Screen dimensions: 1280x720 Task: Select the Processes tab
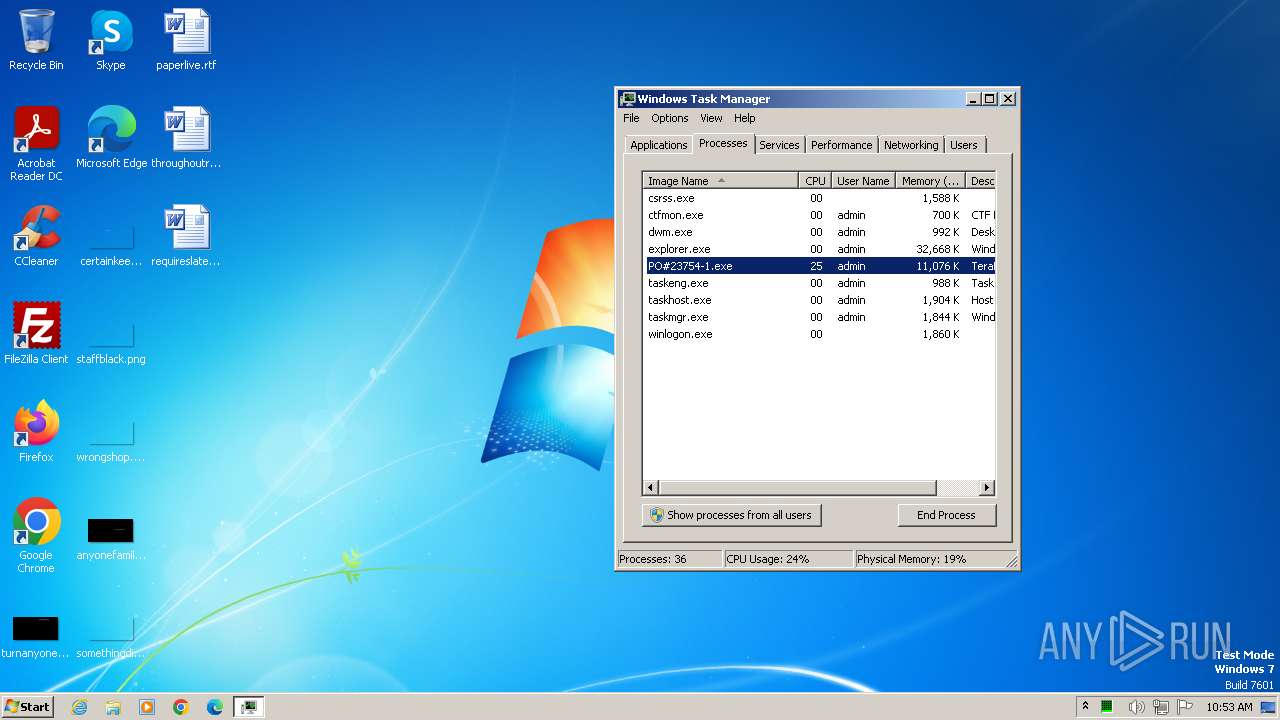(723, 143)
